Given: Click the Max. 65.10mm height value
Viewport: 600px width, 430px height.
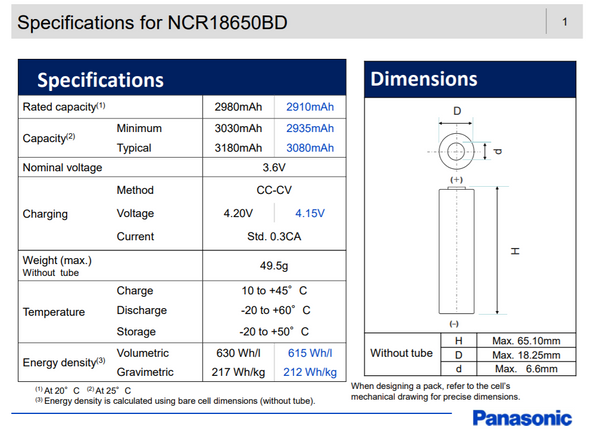Looking at the screenshot, I should point(528,341).
